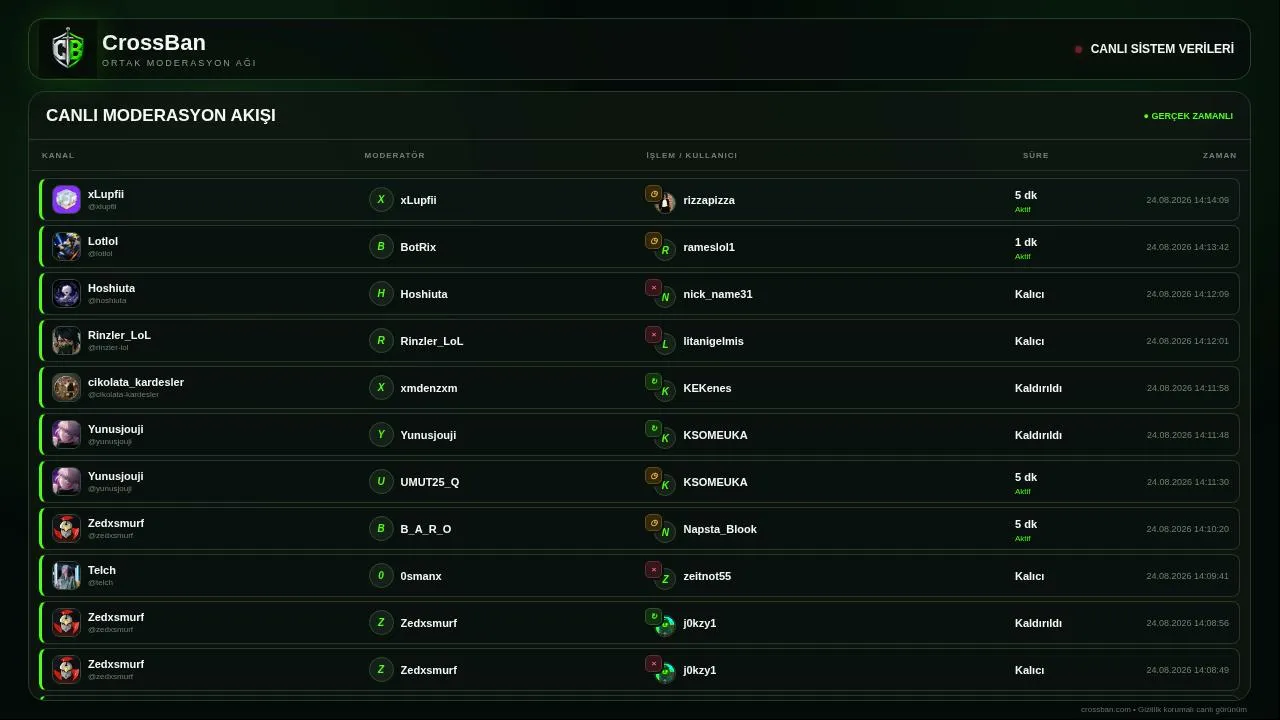The image size is (1280, 720).
Task: Open crossban.com footer link
Action: click(1105, 709)
